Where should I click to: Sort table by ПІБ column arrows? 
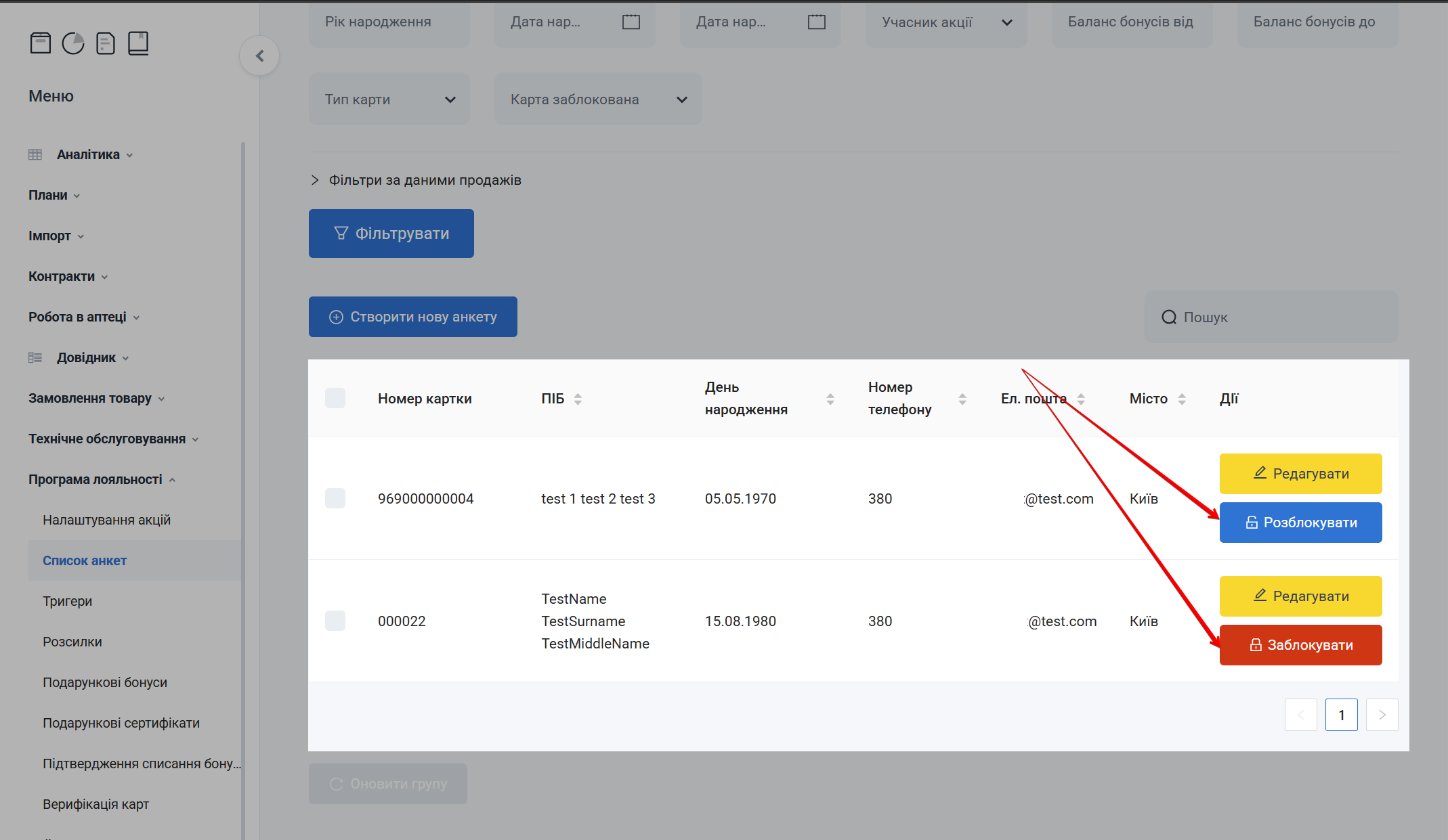pos(578,399)
